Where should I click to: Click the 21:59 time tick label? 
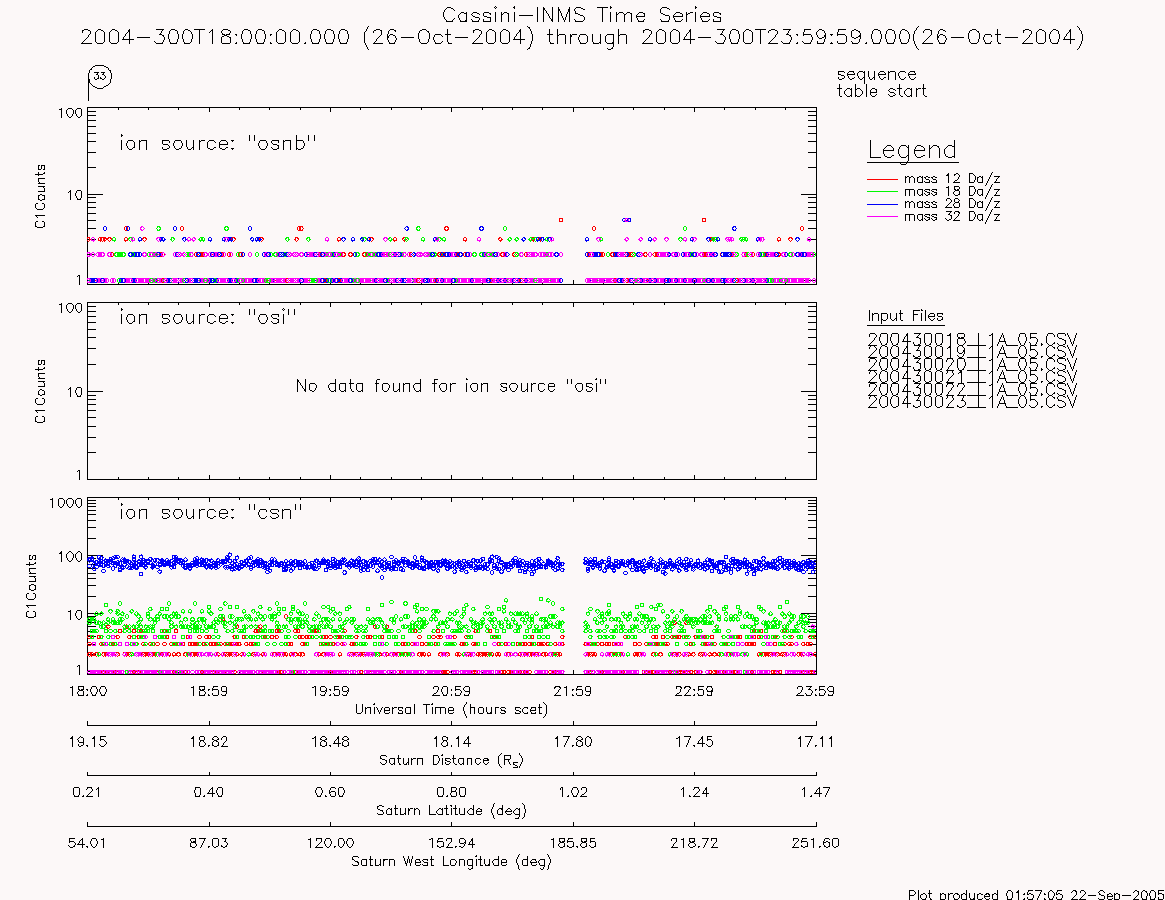point(573,691)
